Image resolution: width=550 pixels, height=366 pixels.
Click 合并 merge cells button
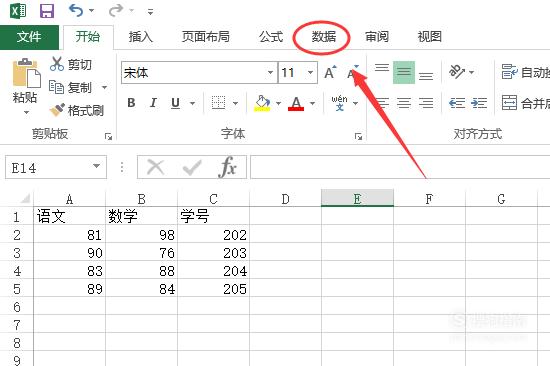pyautogui.click(x=525, y=103)
